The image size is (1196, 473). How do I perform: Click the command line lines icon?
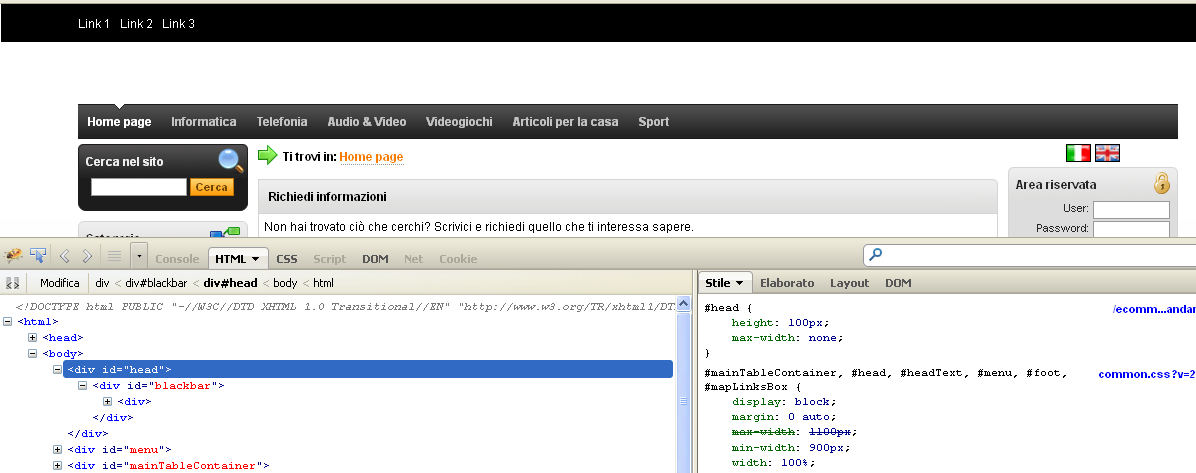(x=114, y=256)
